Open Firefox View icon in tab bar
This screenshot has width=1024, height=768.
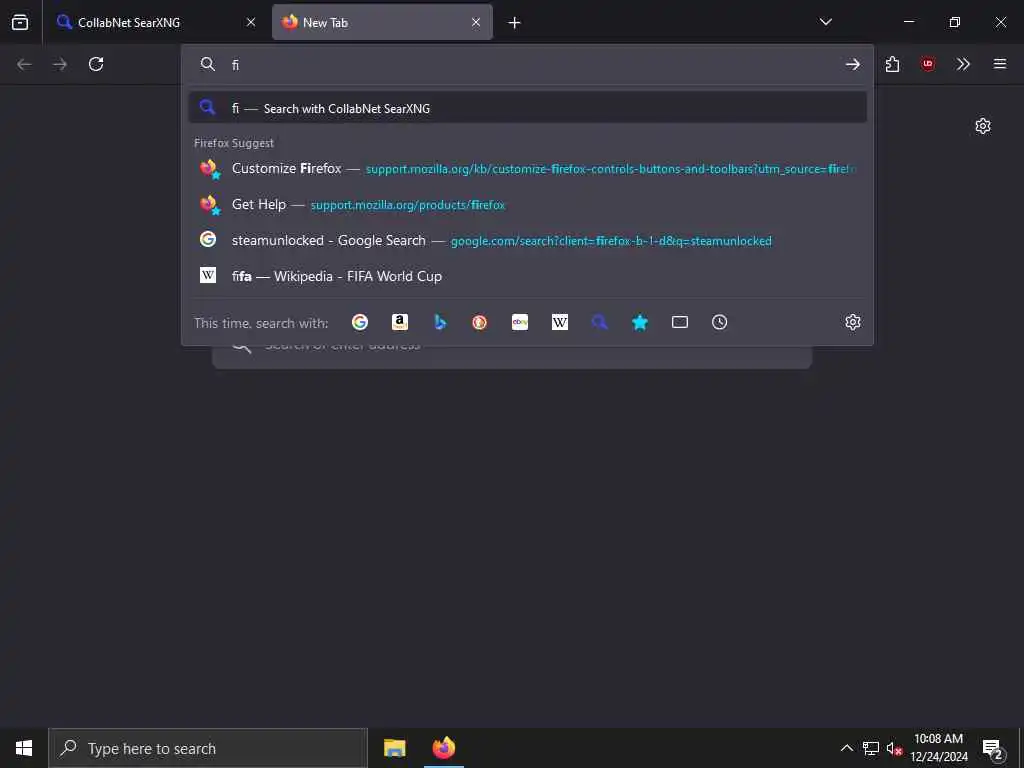click(x=20, y=22)
